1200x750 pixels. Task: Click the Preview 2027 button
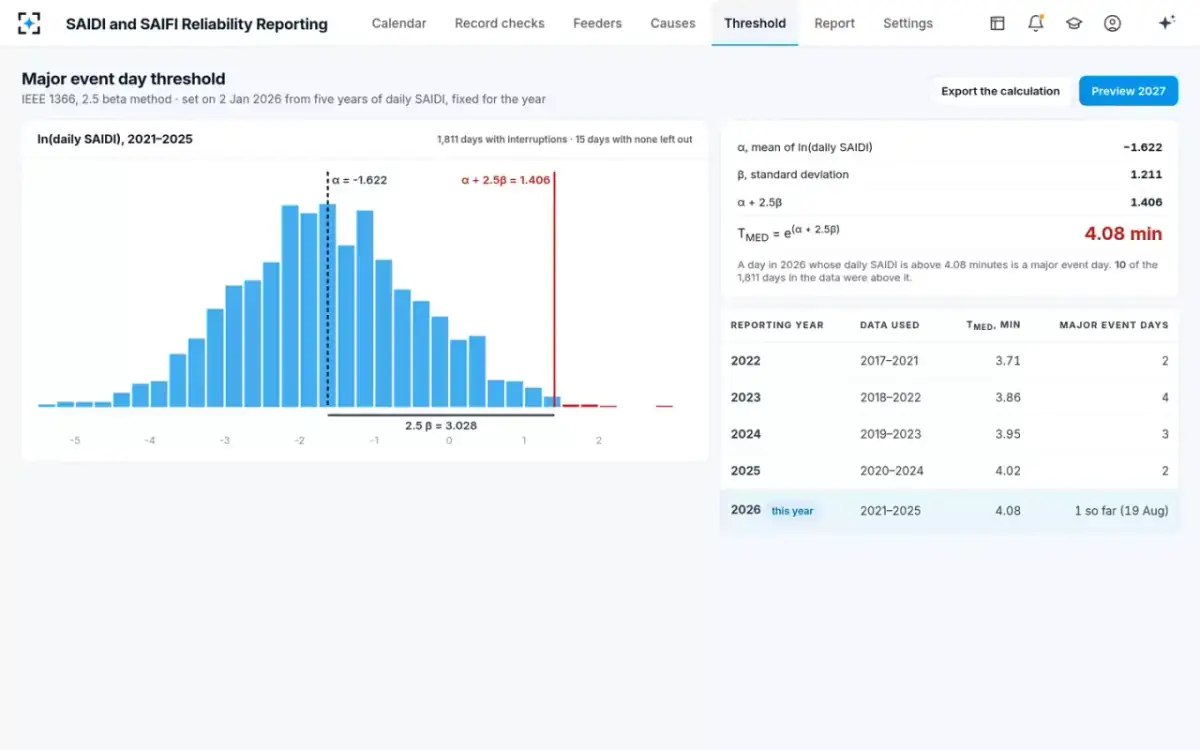(x=1128, y=91)
